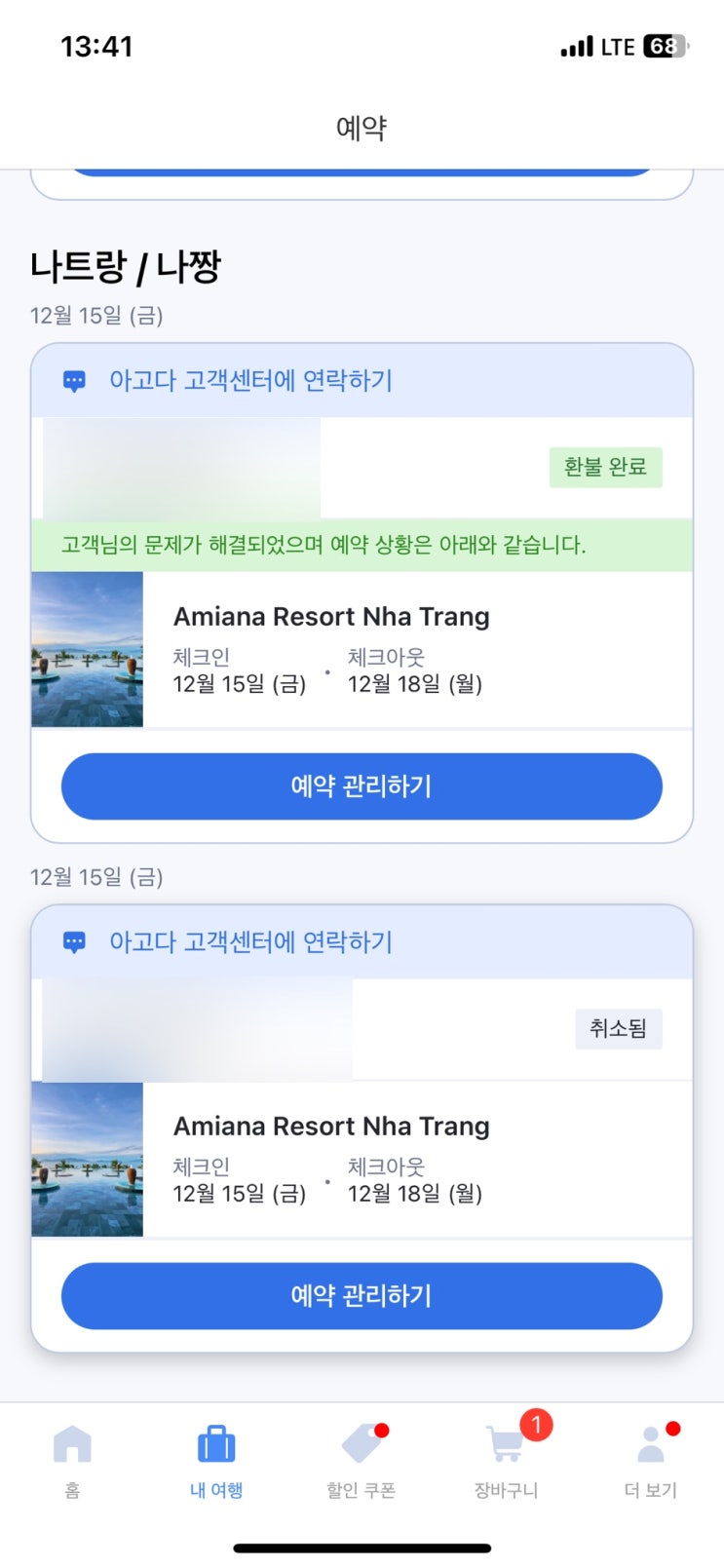Contact Agoda customer center in first card
Viewport: 724px width, 1568px height.
[x=250, y=380]
